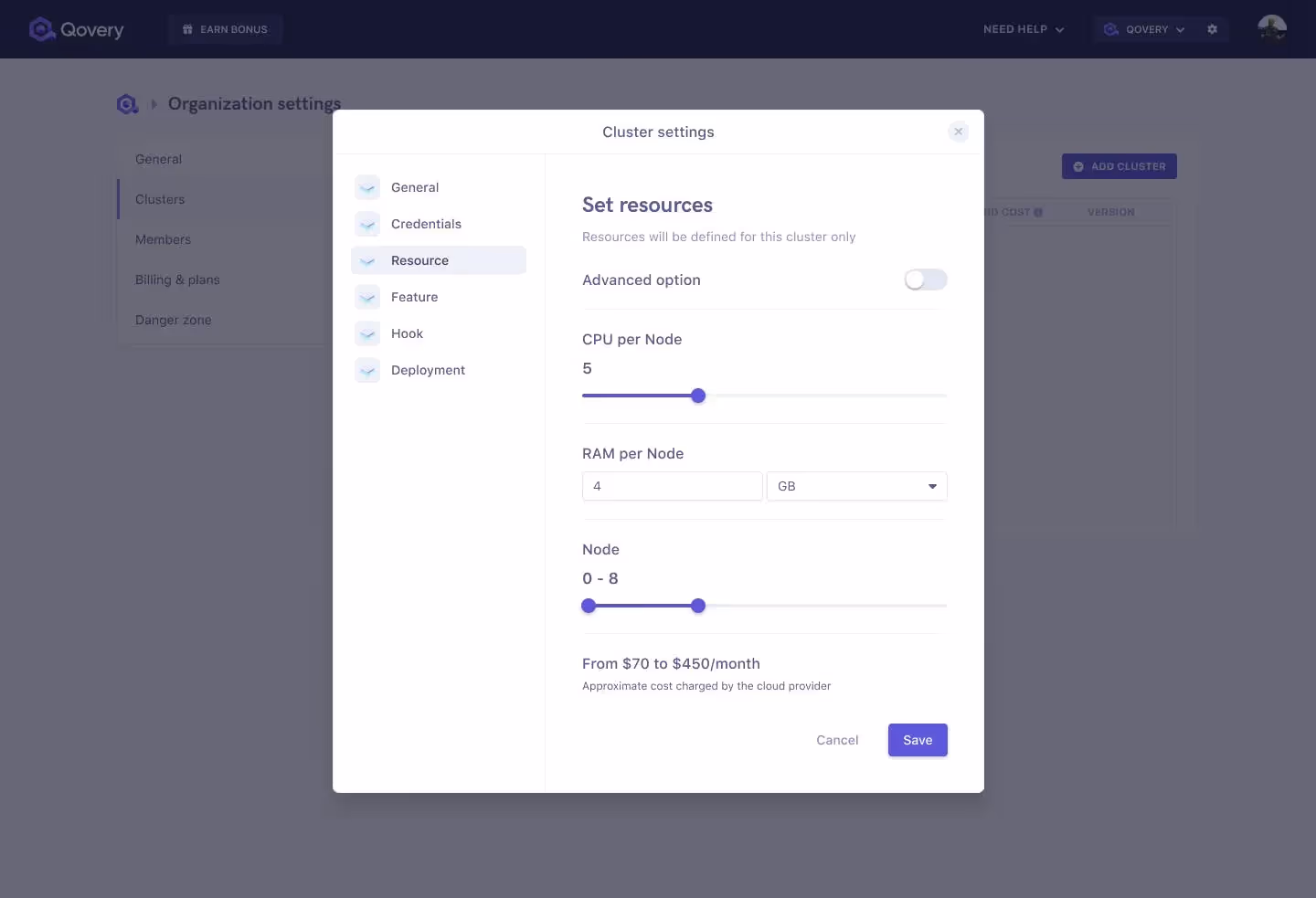
Task: Click the plus icon on the Add Cluster button
Action: pyautogui.click(x=1079, y=166)
